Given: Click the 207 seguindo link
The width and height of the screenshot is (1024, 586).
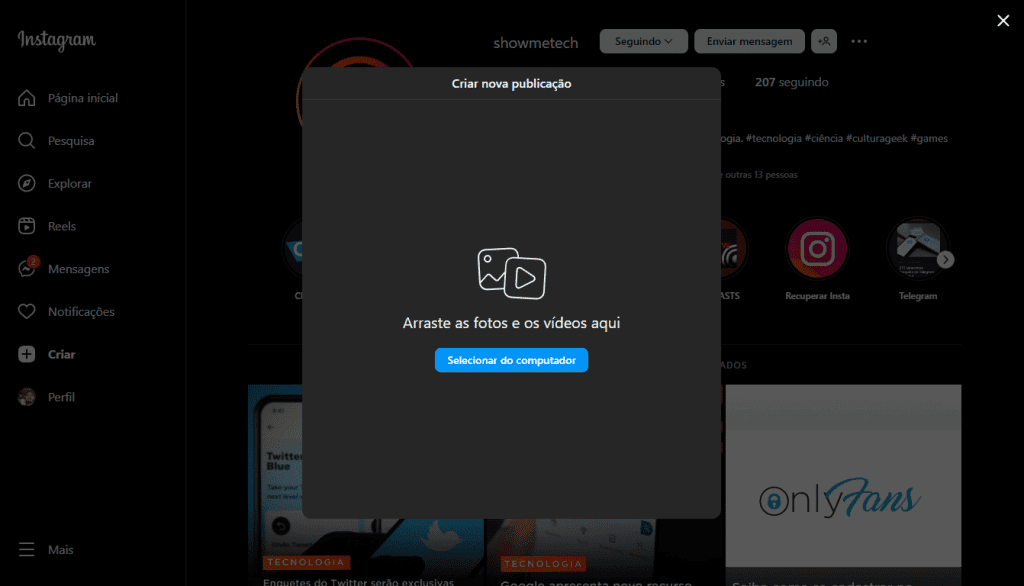Looking at the screenshot, I should (792, 82).
